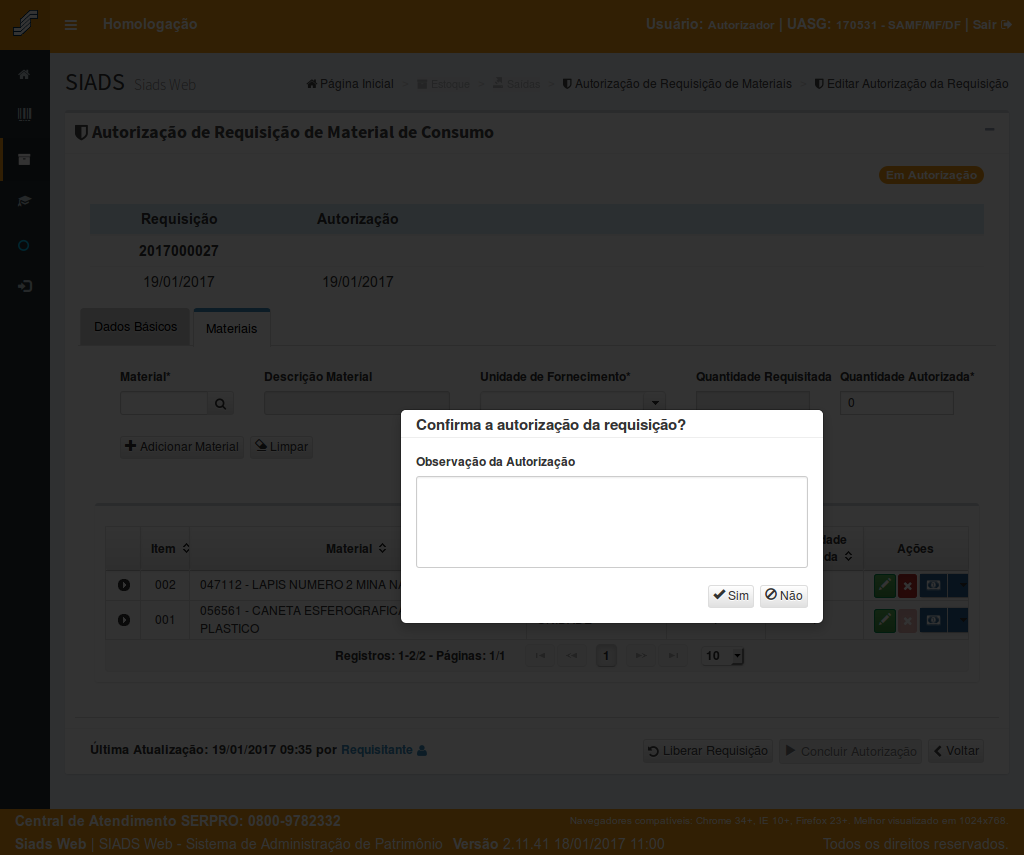
Task: Click Sair logout in header
Action: point(992,25)
